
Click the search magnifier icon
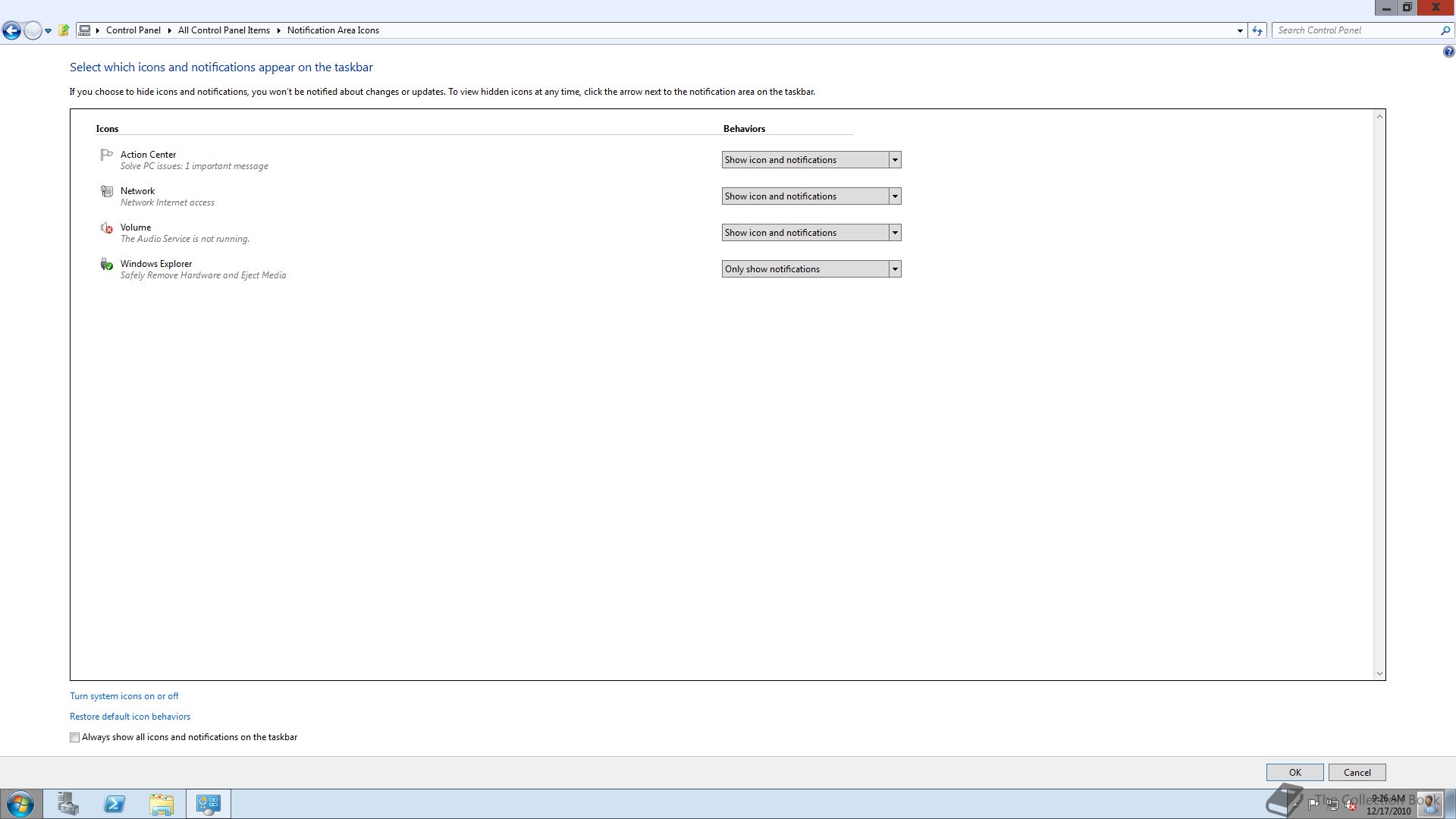pos(1445,30)
